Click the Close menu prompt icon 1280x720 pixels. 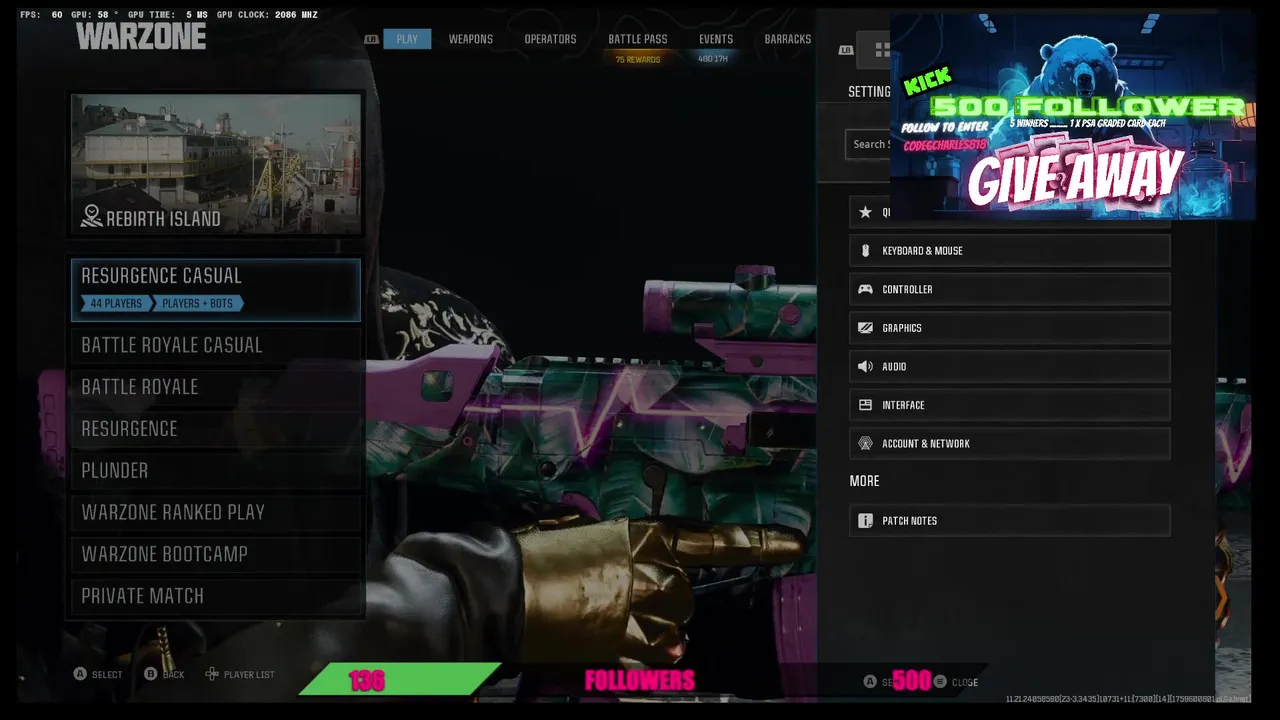(x=939, y=682)
